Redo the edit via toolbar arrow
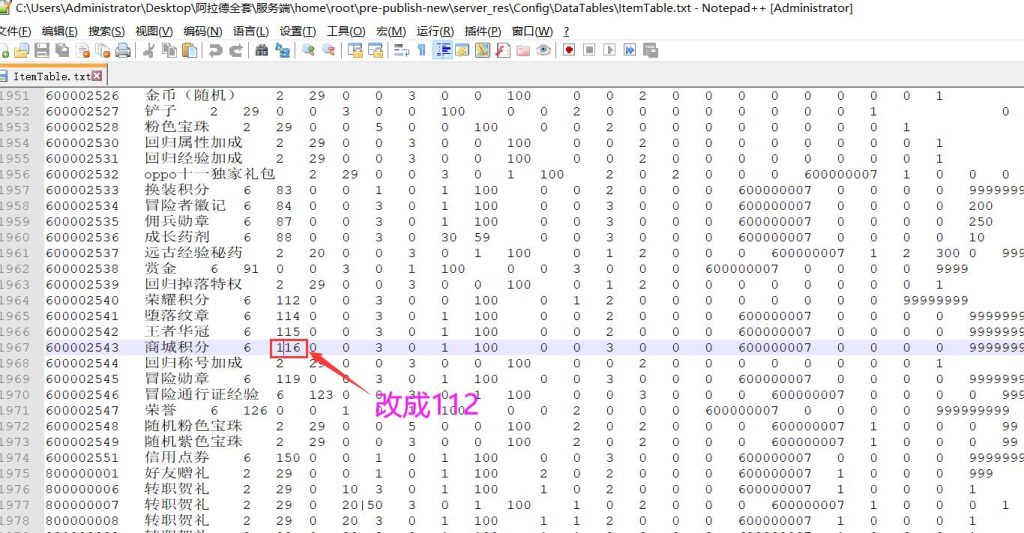This screenshot has height=533, width=1024. (x=235, y=50)
